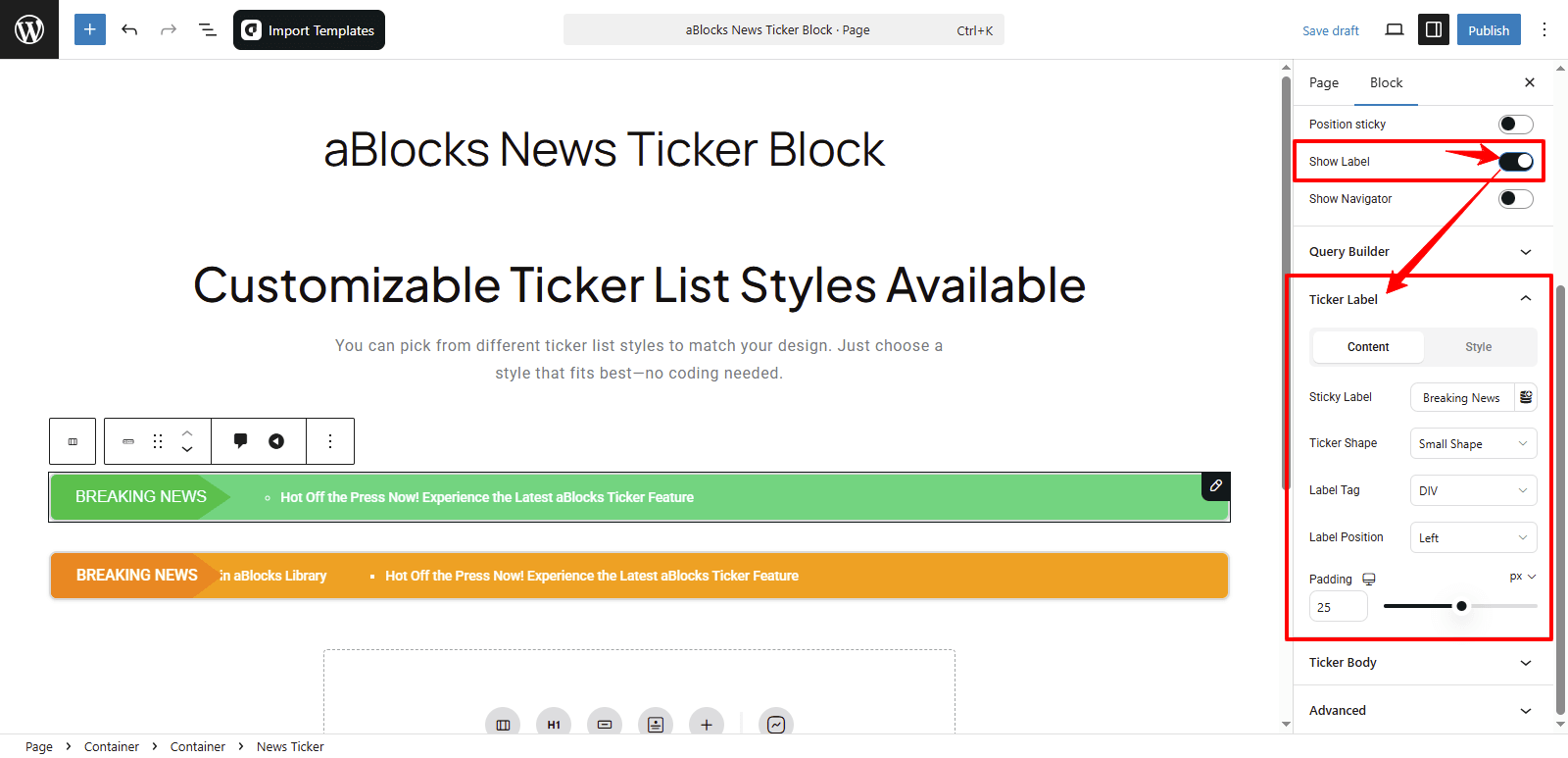Click the aBlocks News Ticker Block title
The image size is (1568, 758).
[605, 150]
